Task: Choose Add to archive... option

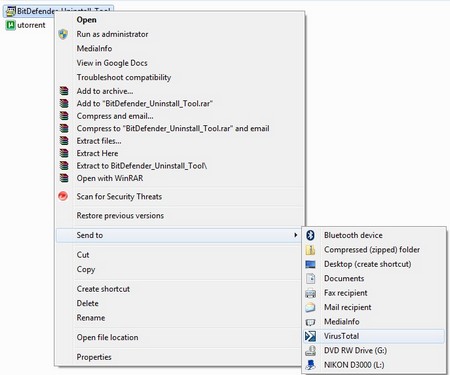Action: 105,91
